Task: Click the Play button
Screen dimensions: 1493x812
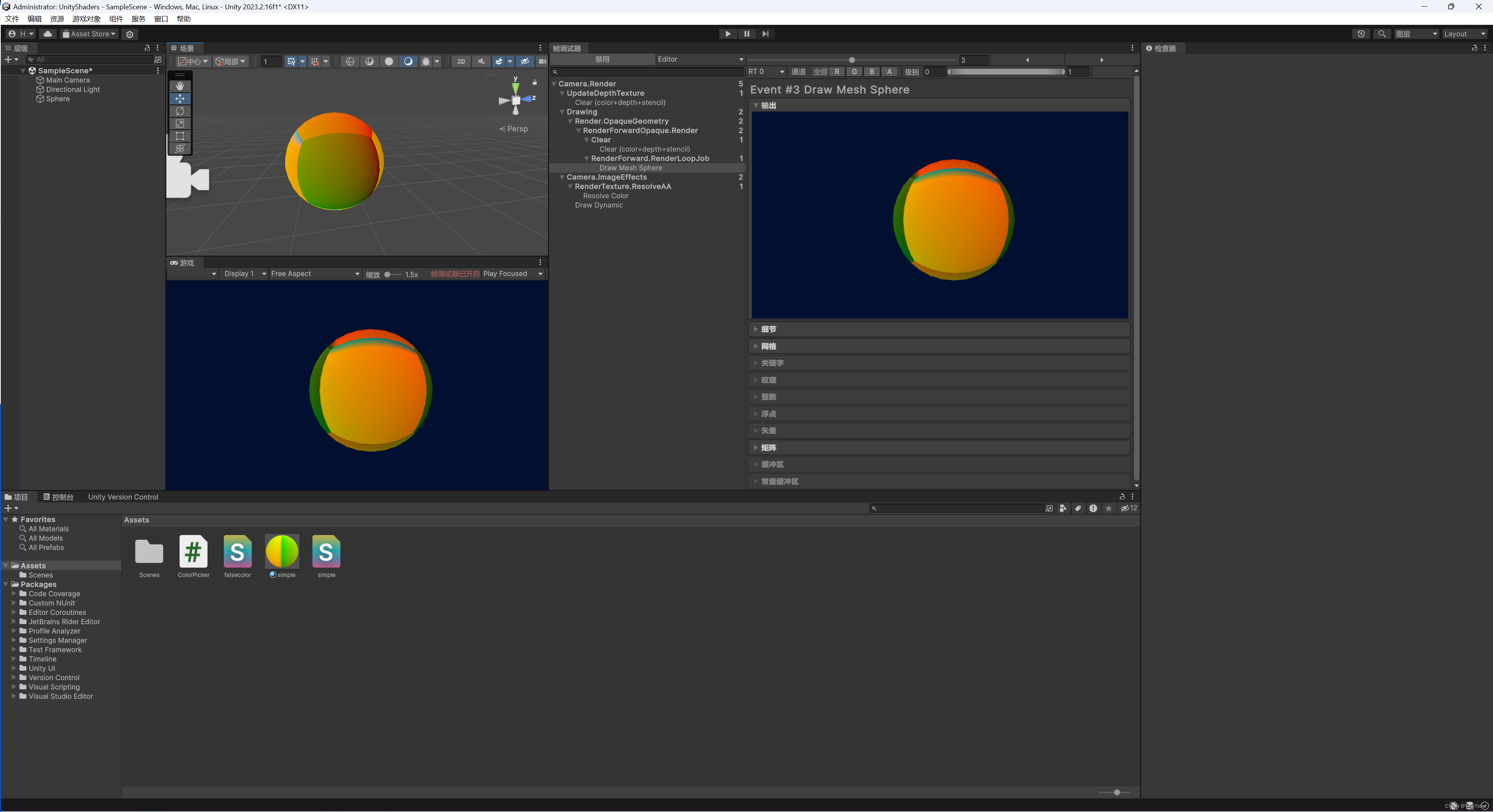Action: pos(727,34)
